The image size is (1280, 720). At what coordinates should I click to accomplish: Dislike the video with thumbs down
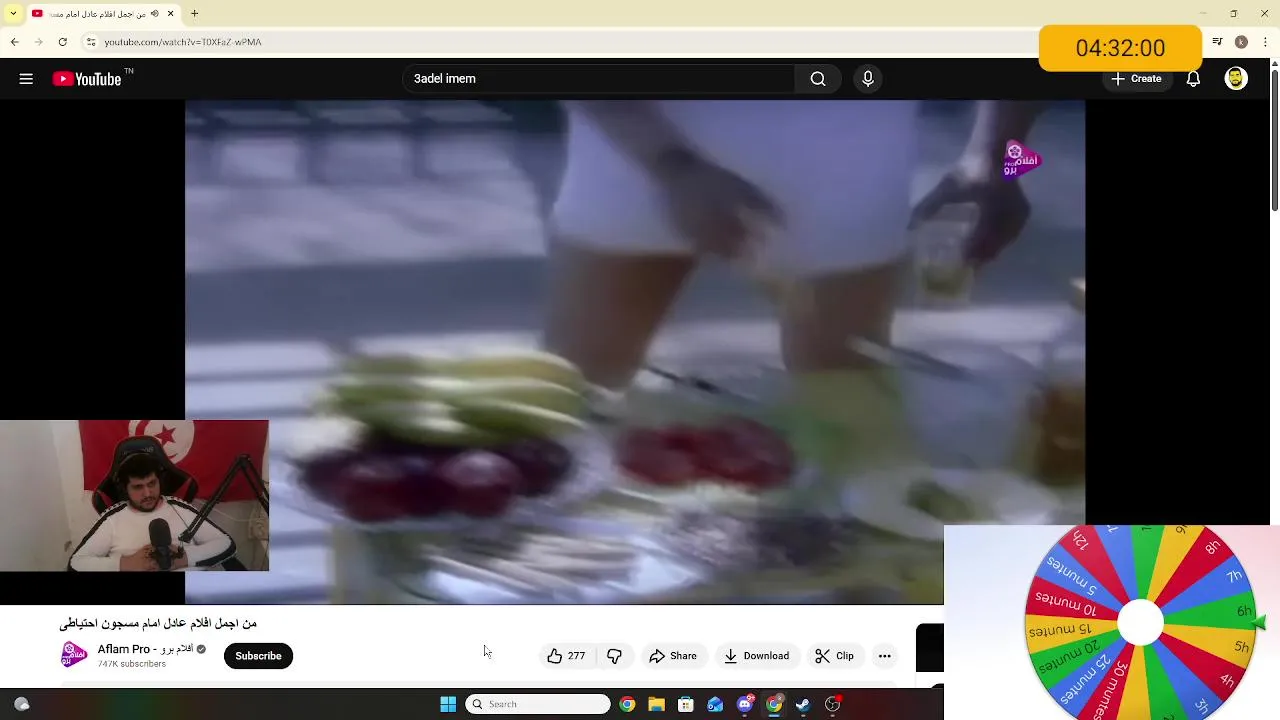tap(614, 656)
